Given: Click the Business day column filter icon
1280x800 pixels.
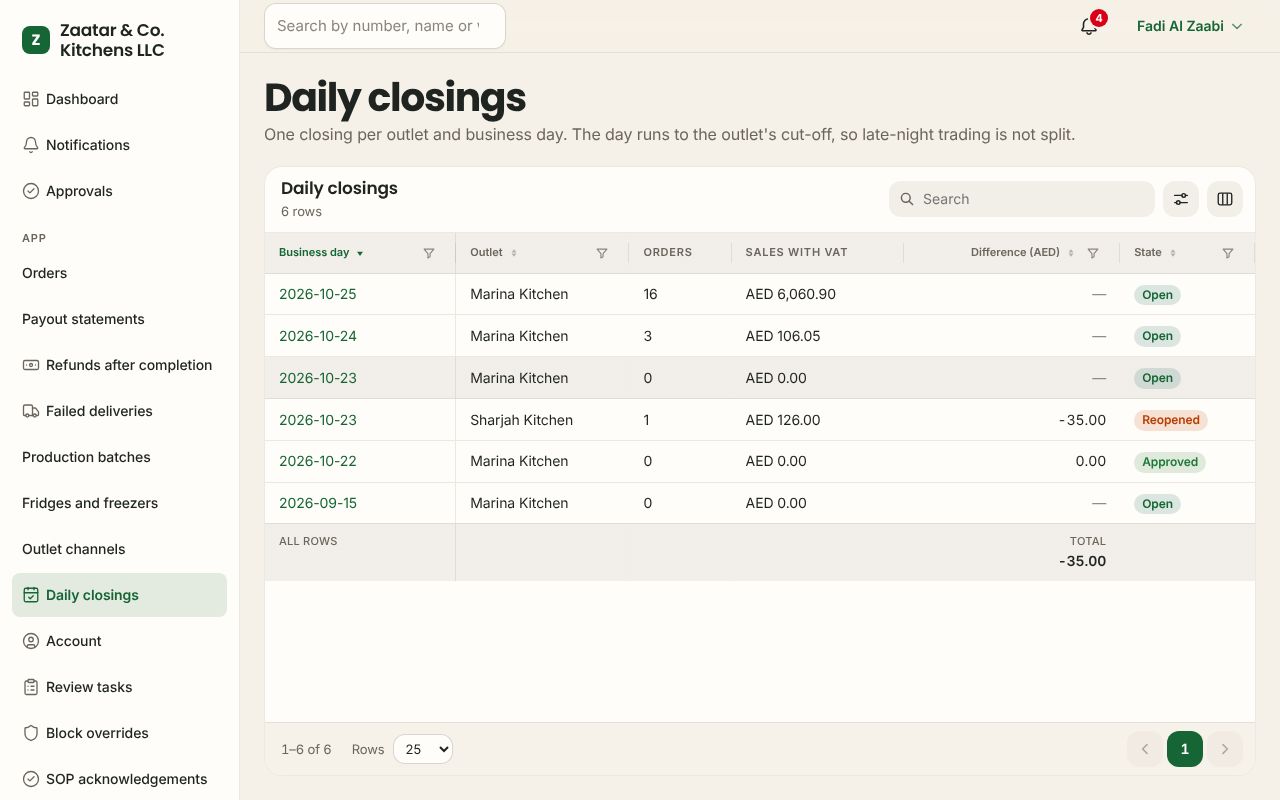Looking at the screenshot, I should click(x=429, y=253).
